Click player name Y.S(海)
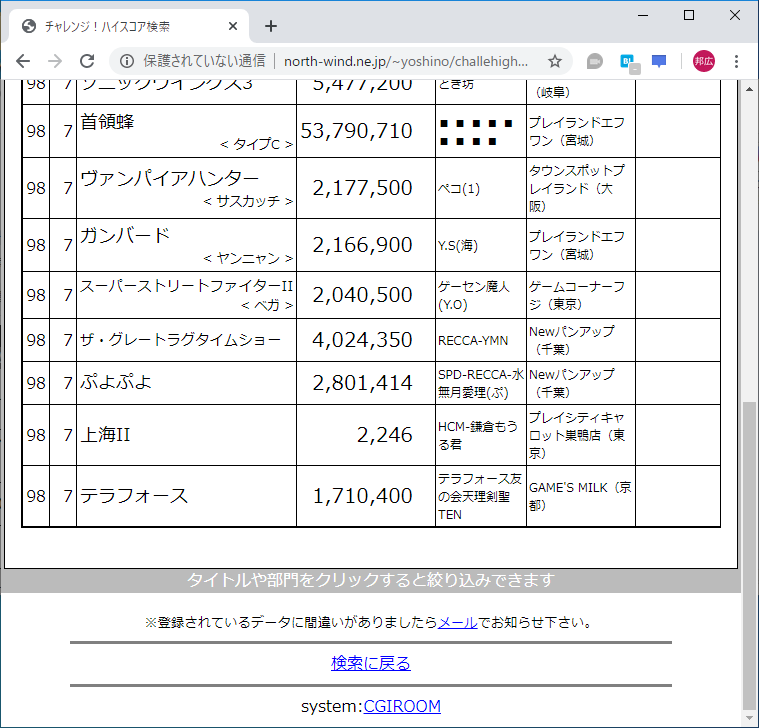This screenshot has width=759, height=728. 458,245
